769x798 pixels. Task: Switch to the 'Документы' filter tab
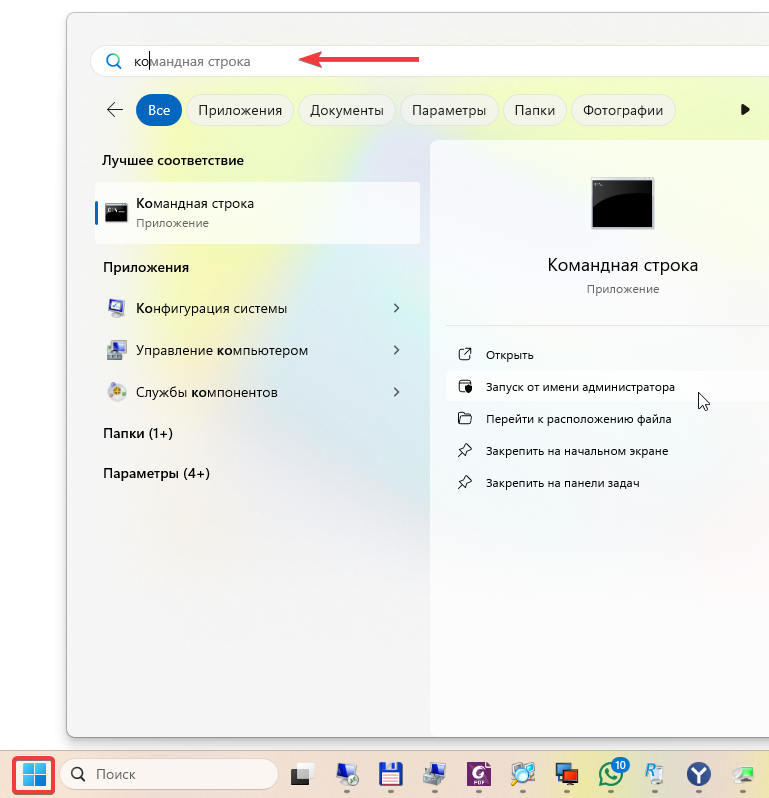point(347,110)
